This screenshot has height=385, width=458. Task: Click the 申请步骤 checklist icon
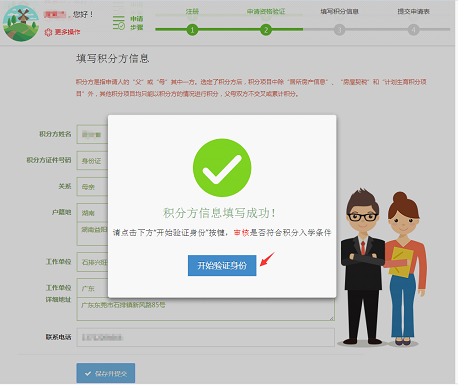[x=119, y=23]
